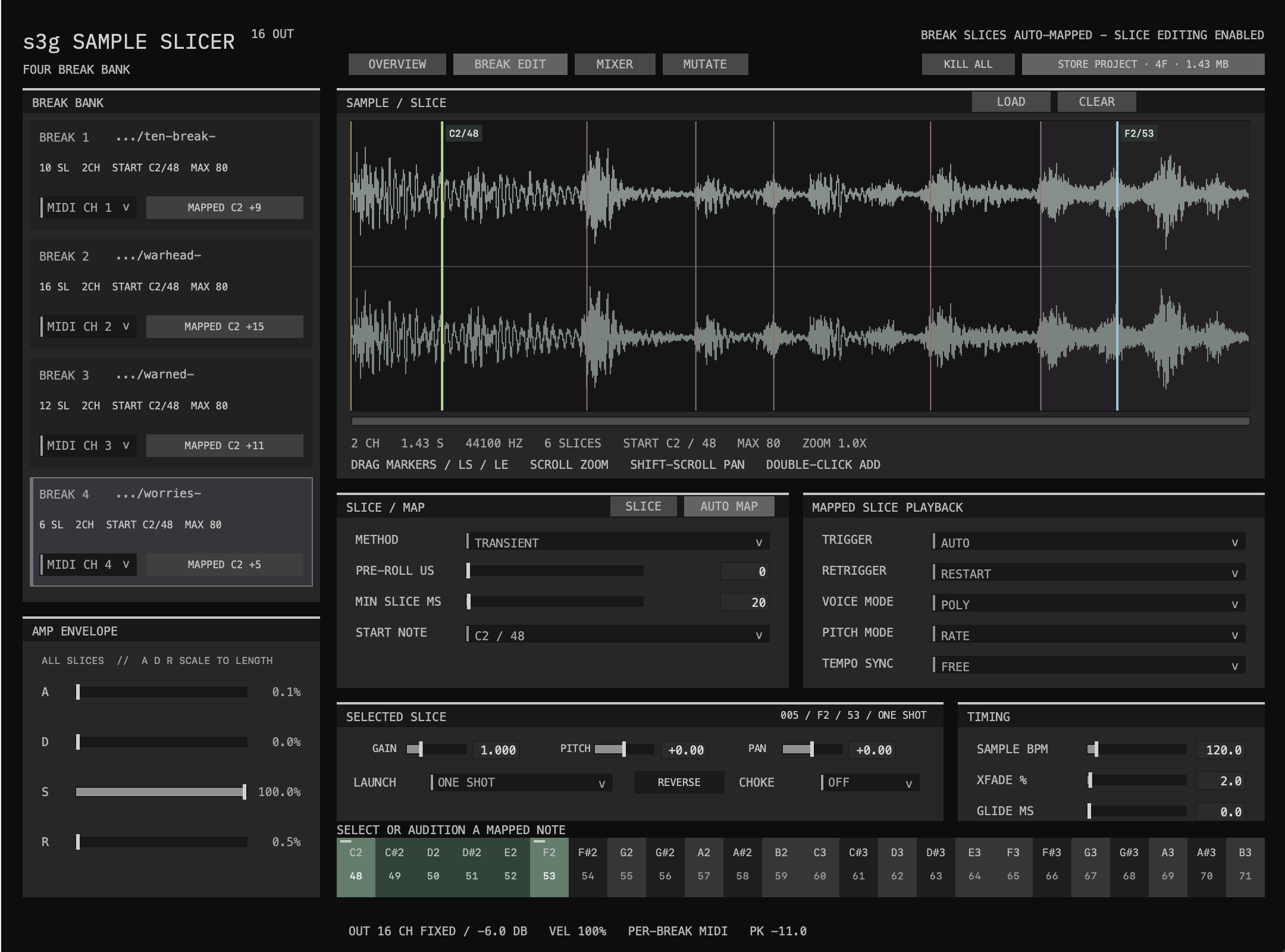Select the AUTO MAP tab

[x=729, y=506]
